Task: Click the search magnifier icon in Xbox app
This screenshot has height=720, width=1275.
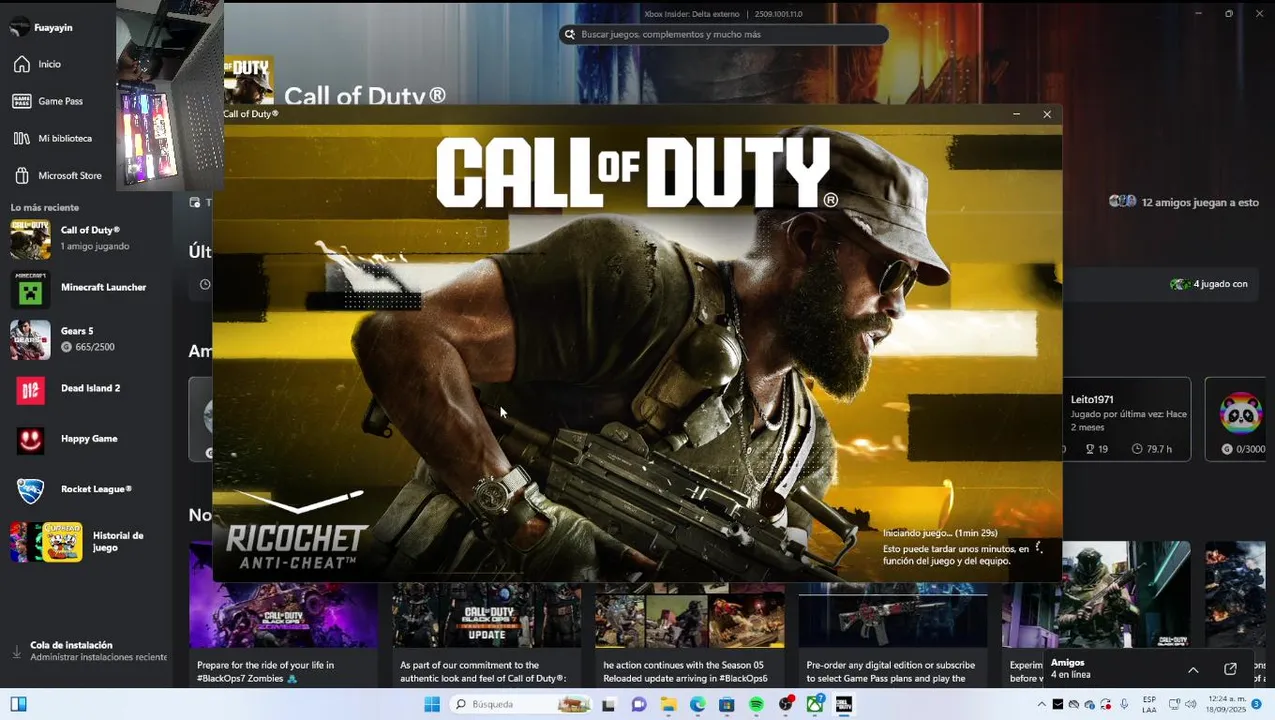Action: coord(570,34)
